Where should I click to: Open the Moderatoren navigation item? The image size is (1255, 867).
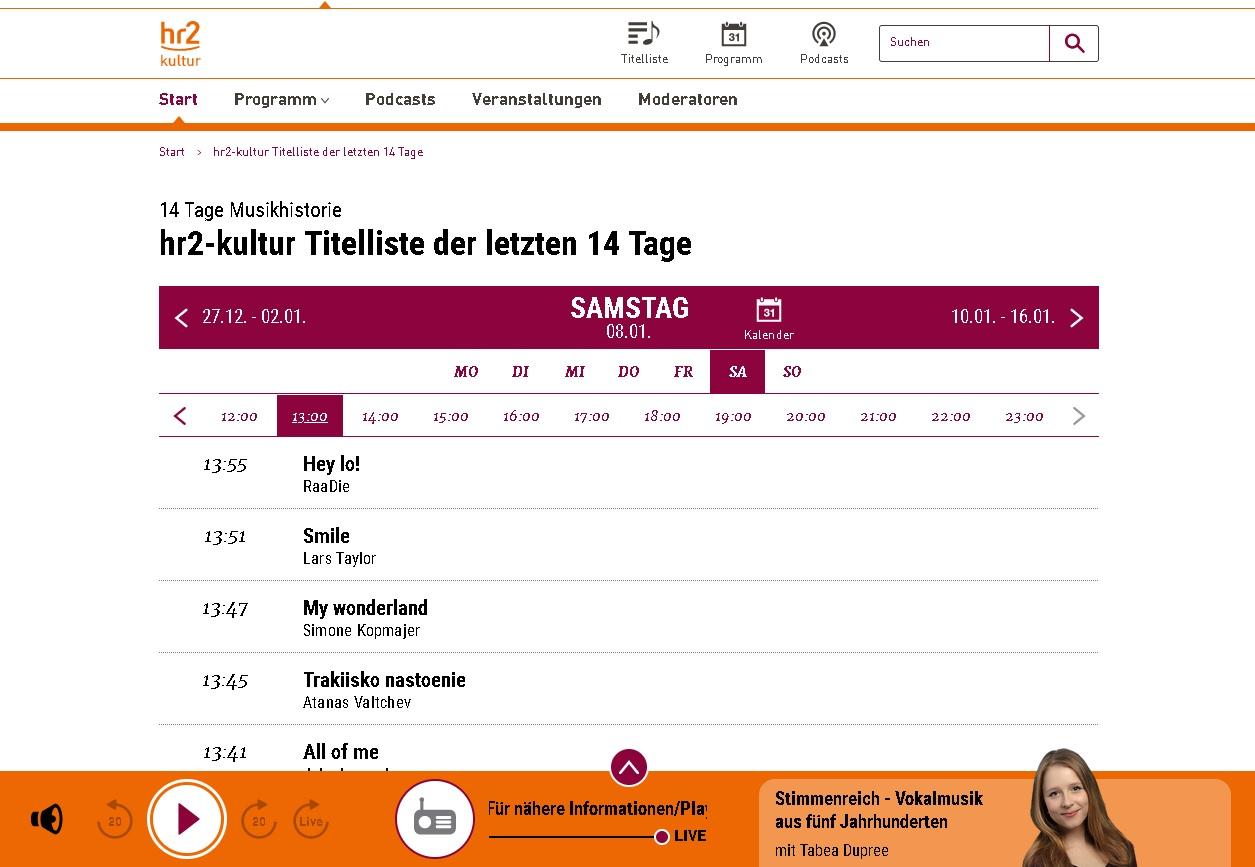click(x=688, y=100)
